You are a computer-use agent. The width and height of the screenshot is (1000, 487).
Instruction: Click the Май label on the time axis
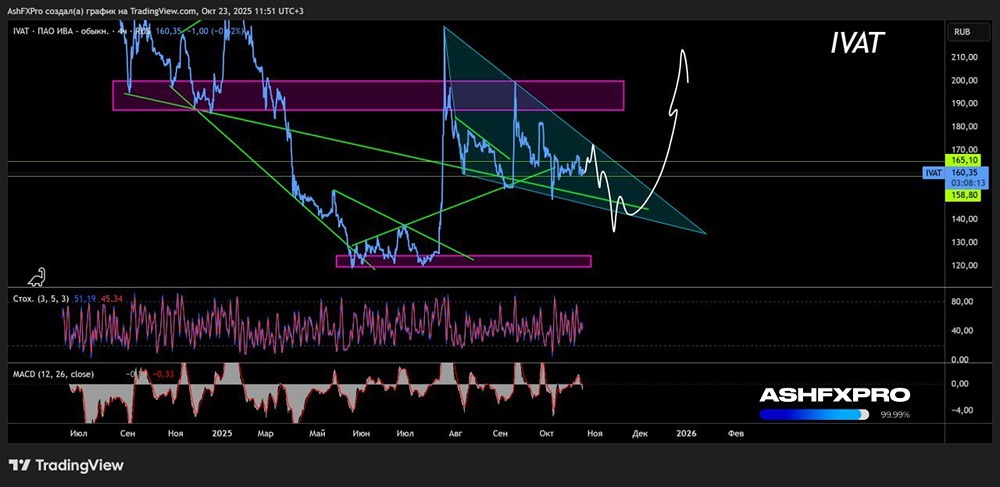pyautogui.click(x=318, y=433)
